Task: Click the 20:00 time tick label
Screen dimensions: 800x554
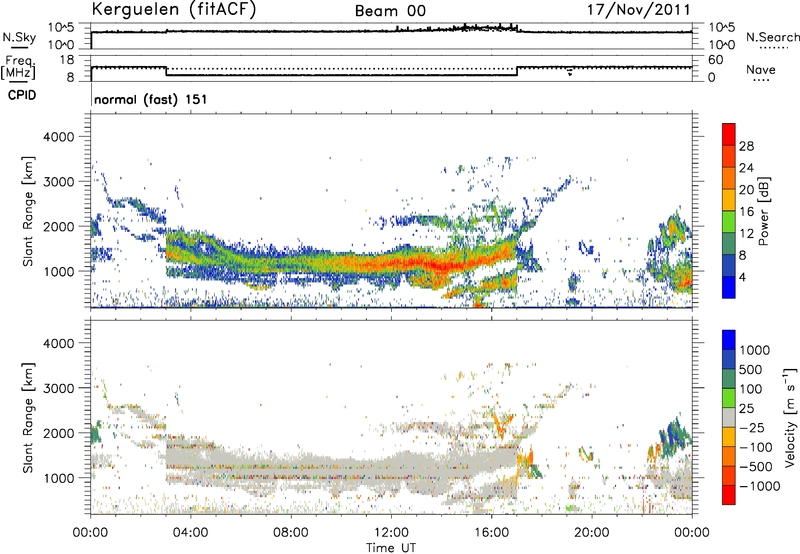Action: click(x=591, y=533)
